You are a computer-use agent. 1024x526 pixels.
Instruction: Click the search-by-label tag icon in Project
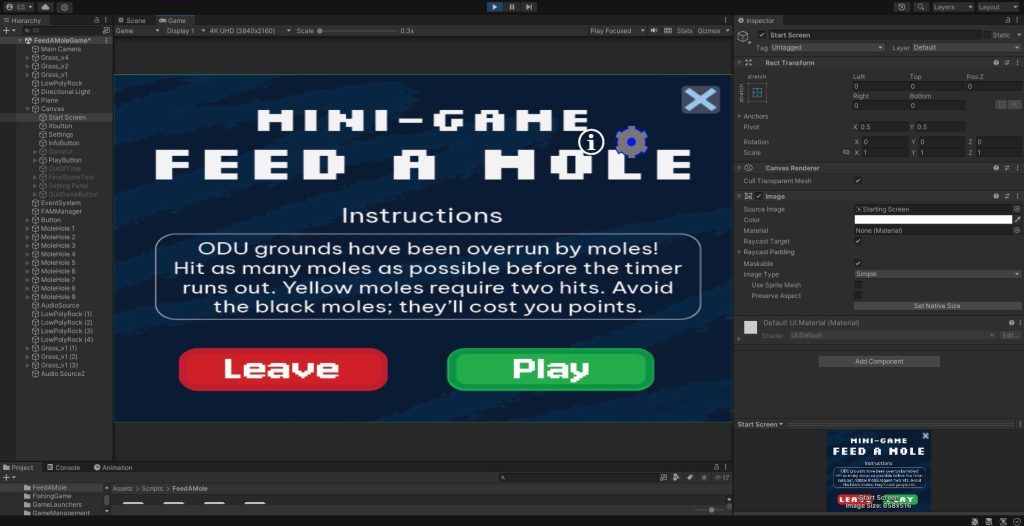coord(690,478)
